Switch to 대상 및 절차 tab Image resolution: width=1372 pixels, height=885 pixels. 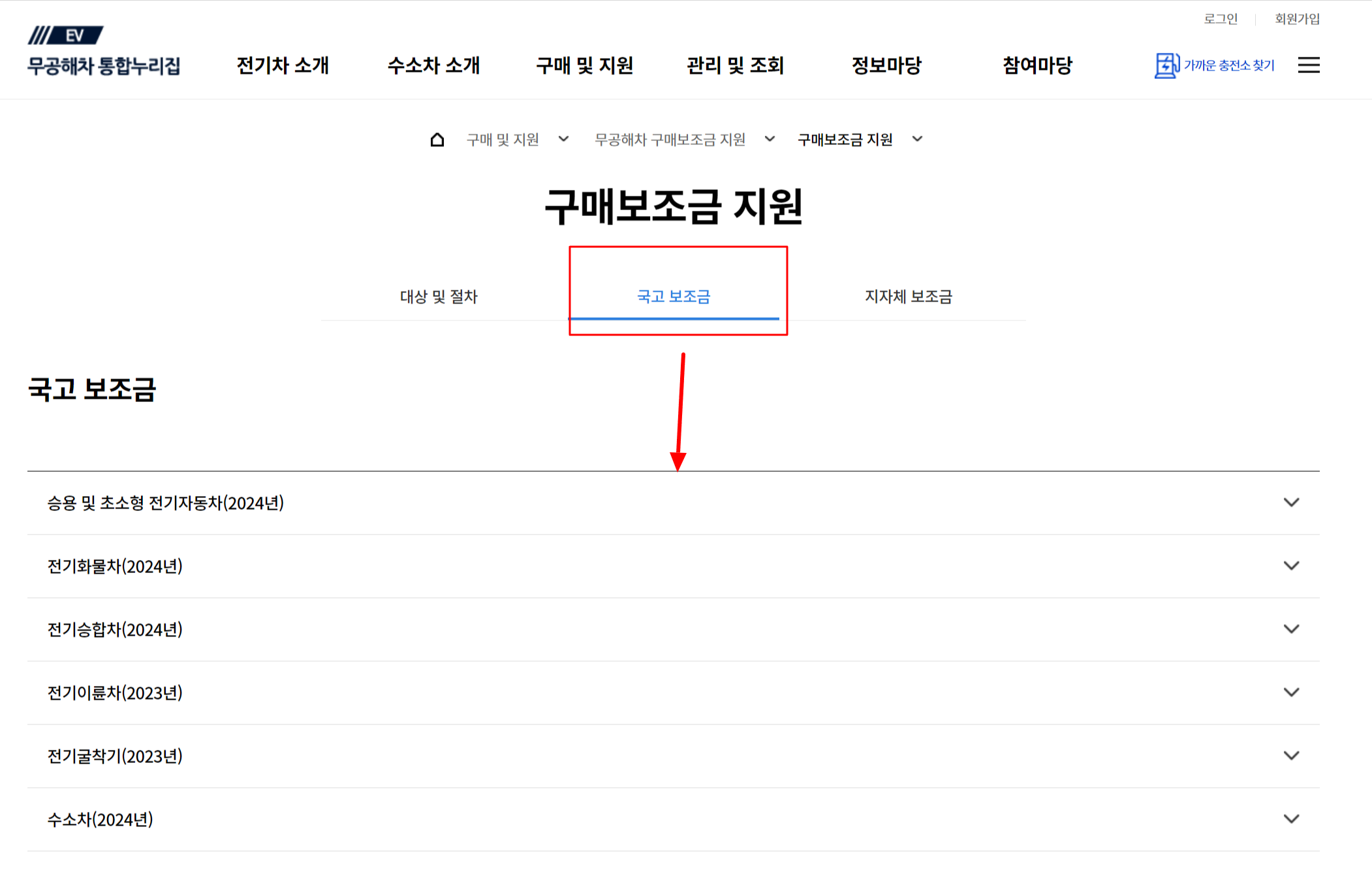coord(439,297)
